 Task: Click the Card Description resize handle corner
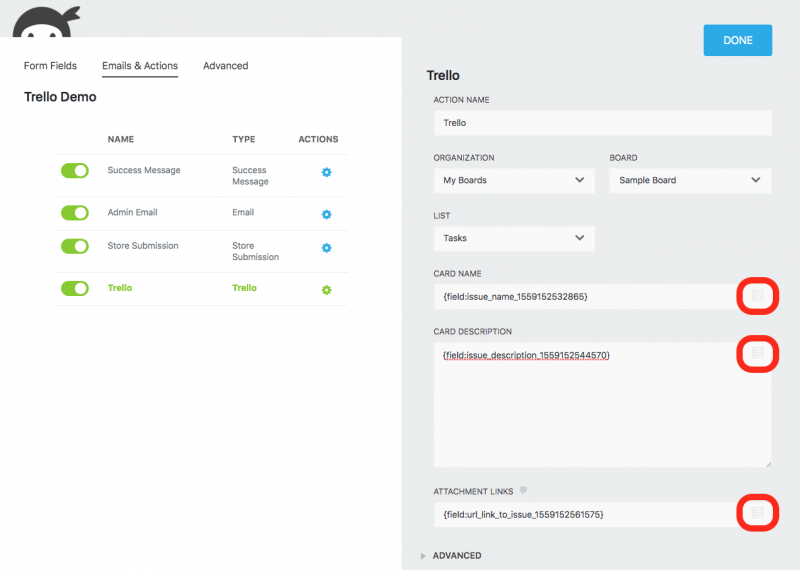[768, 464]
